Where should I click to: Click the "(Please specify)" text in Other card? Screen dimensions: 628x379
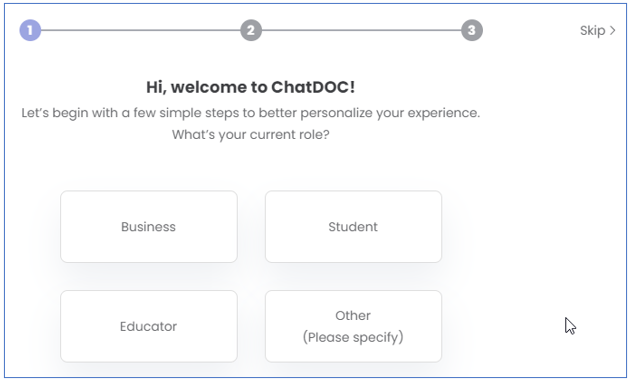[353, 337]
